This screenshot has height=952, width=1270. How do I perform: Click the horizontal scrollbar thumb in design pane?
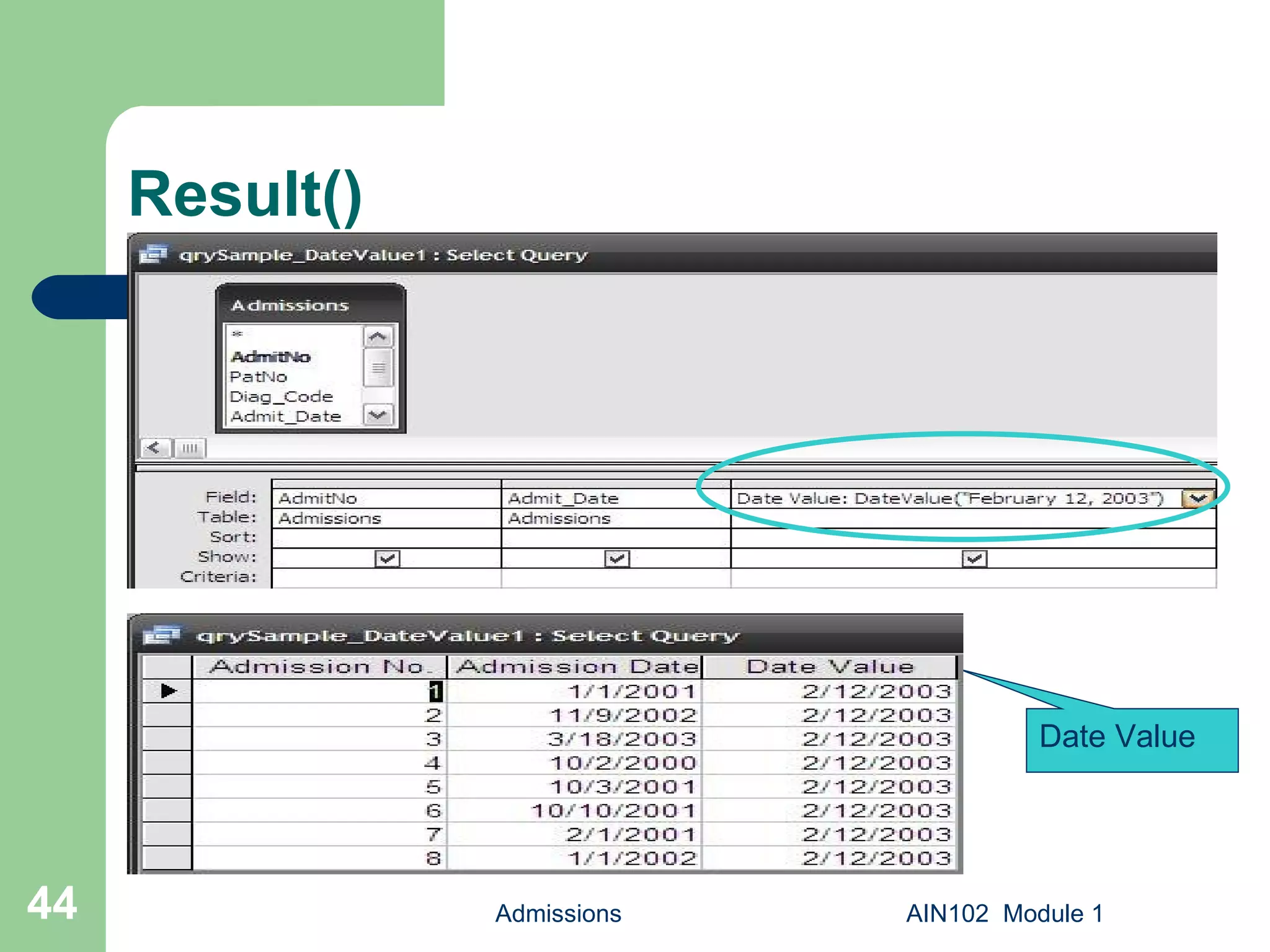click(190, 448)
